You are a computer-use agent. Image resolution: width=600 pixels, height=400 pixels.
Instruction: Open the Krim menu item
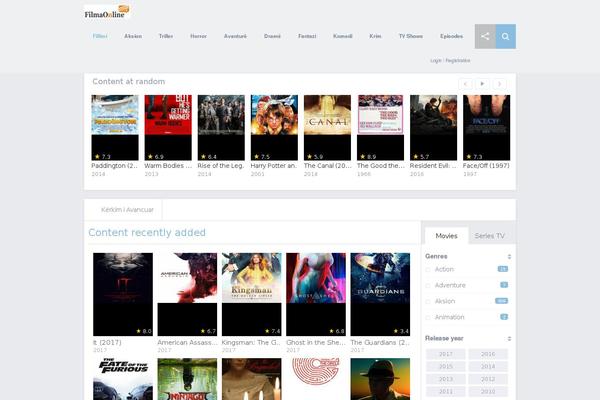click(x=375, y=36)
